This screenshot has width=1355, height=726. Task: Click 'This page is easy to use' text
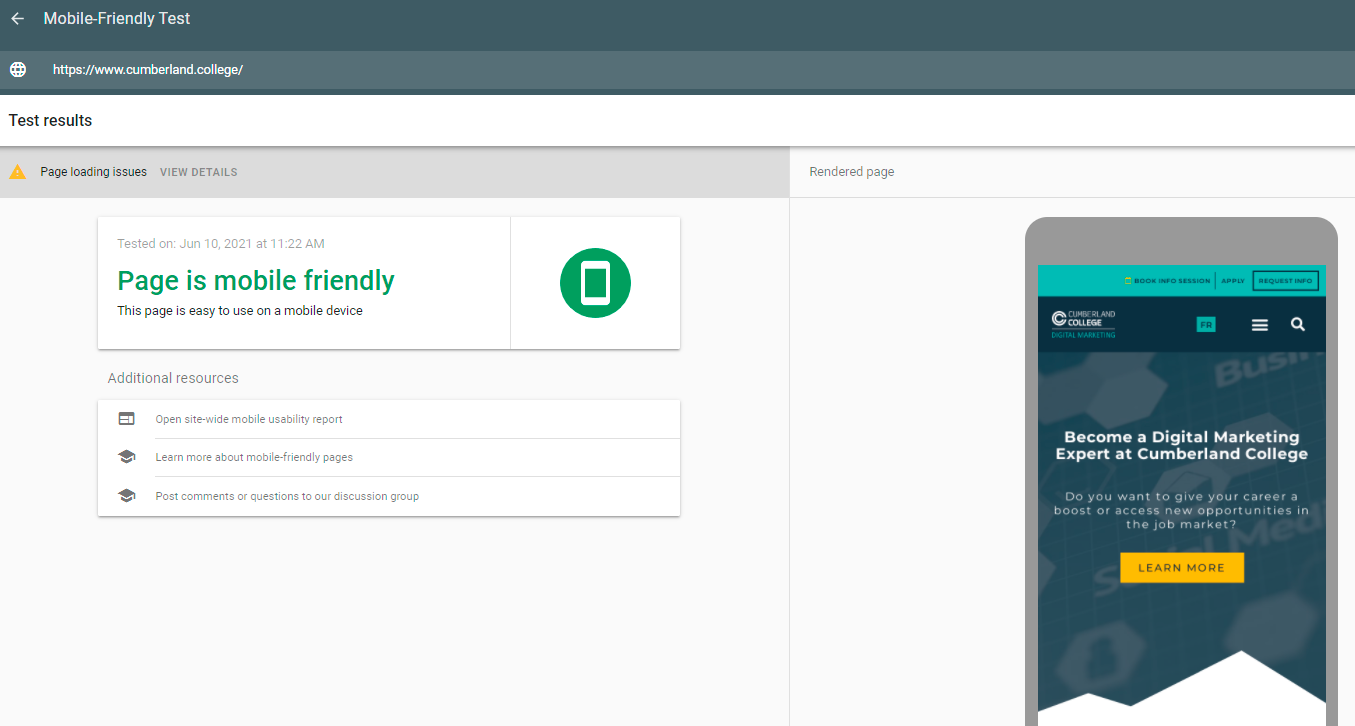click(x=240, y=311)
